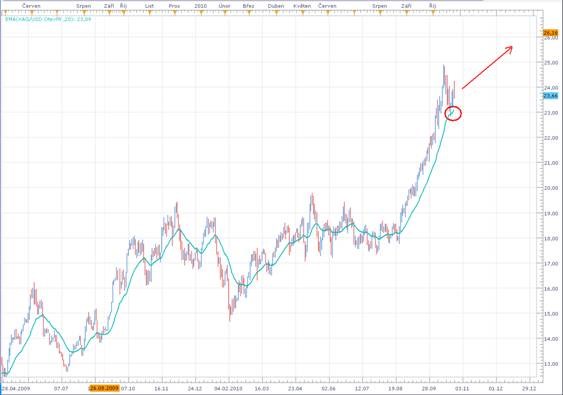Viewport: 563px width, 395px height.
Task: Click the timeline marker below Duben
Action: [x=276, y=13]
